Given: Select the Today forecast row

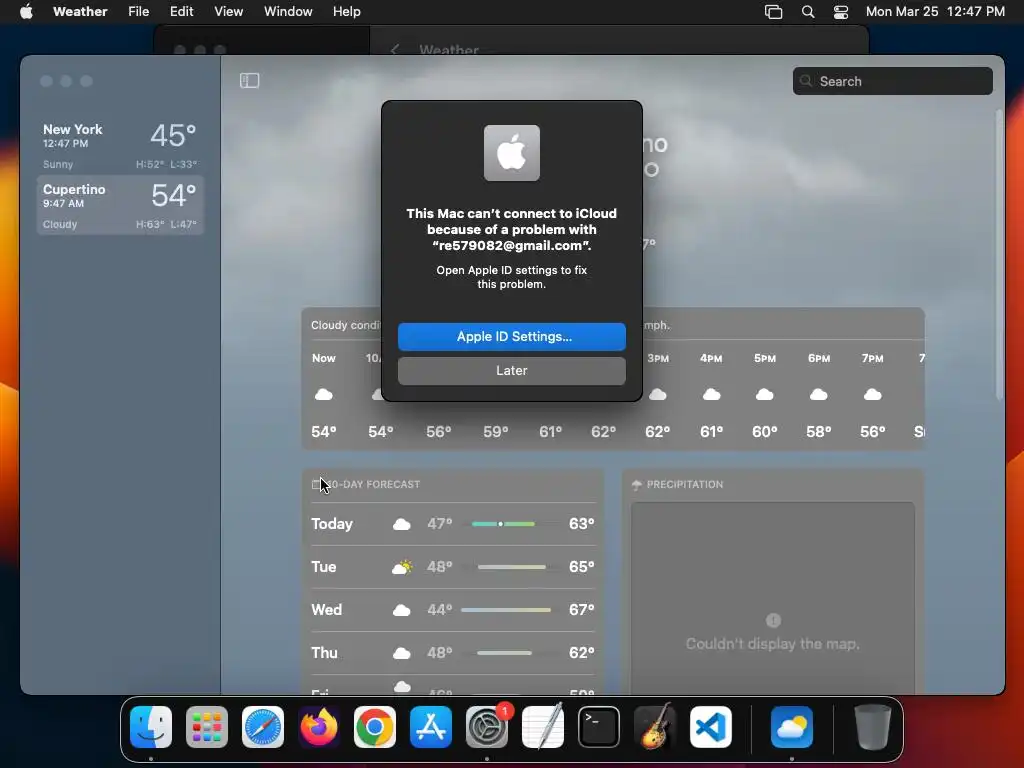Looking at the screenshot, I should click(x=453, y=524).
